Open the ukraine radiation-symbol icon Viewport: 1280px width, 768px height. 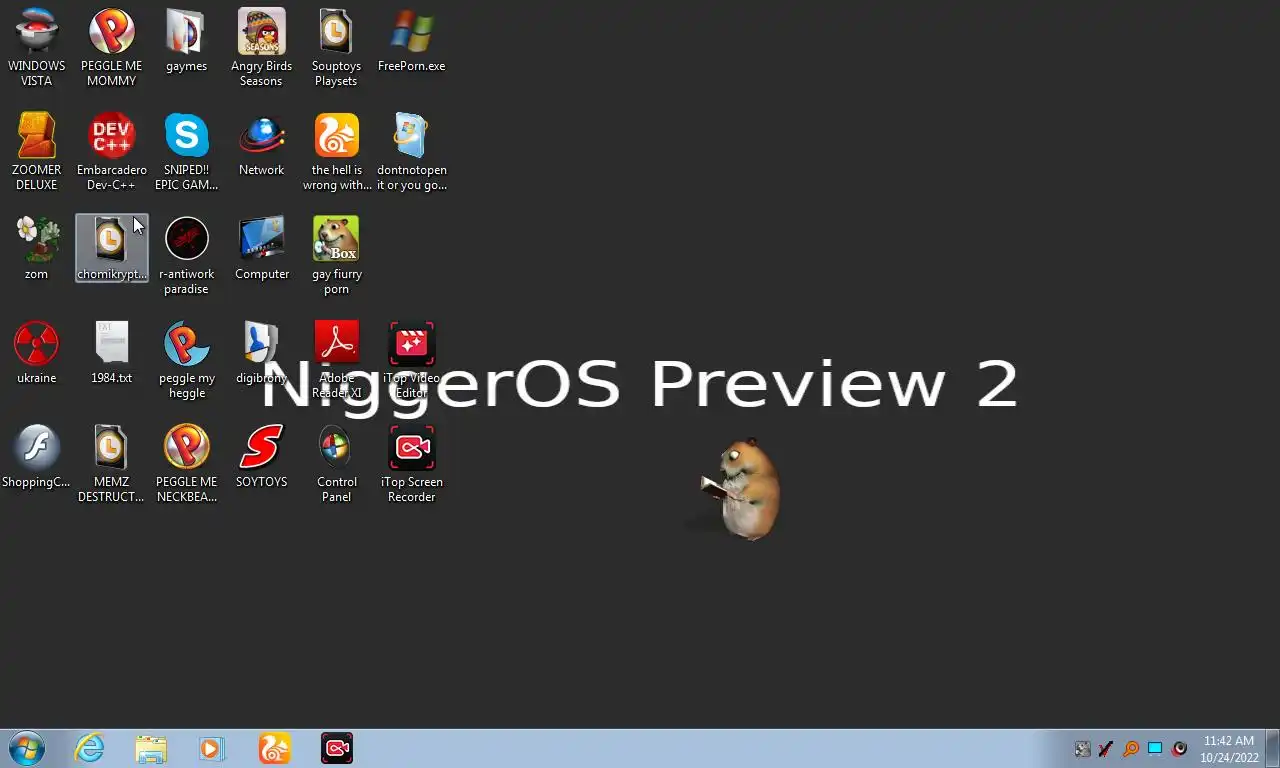point(37,352)
